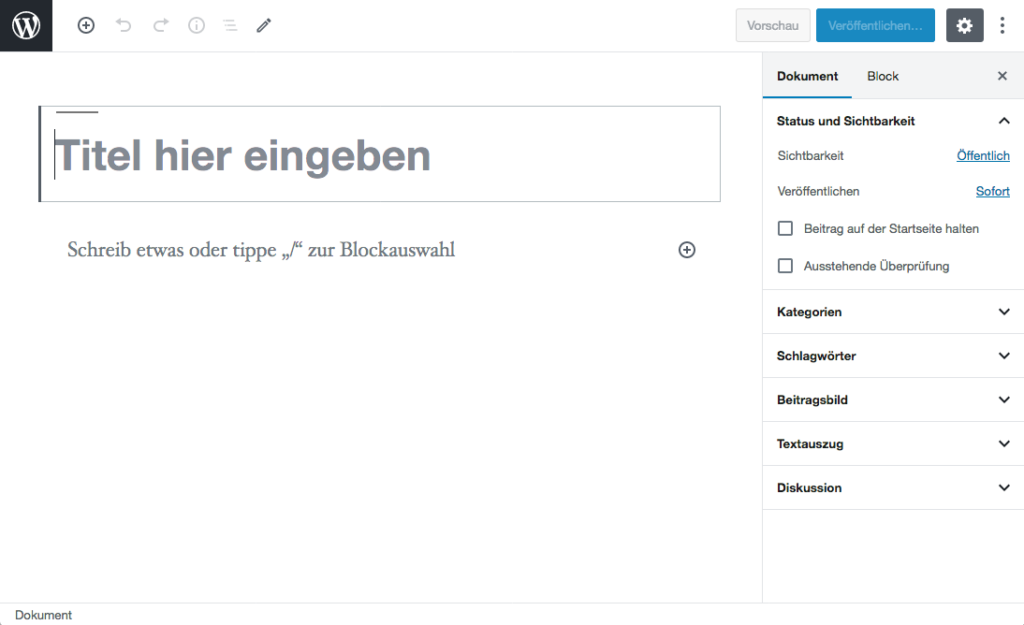Expand the Kategorien panel
Image resolution: width=1024 pixels, height=625 pixels.
click(x=893, y=312)
